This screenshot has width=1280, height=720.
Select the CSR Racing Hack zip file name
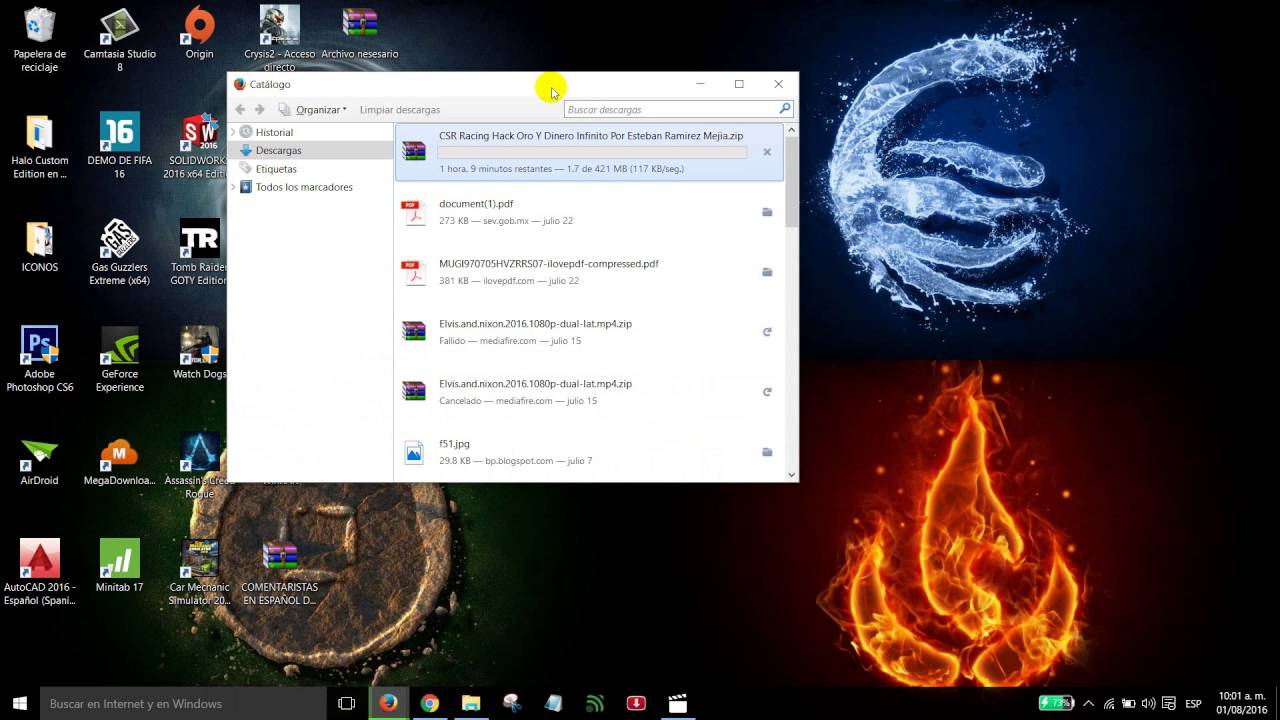(591, 136)
